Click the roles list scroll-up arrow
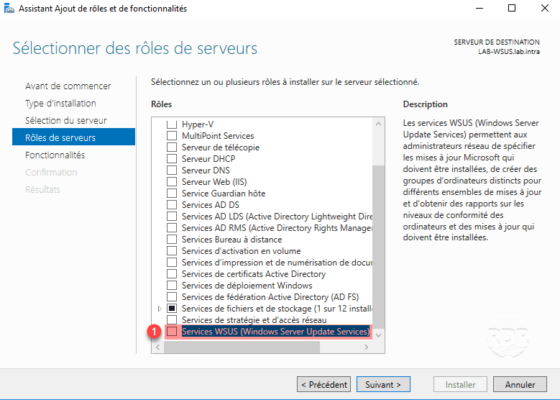The width and height of the screenshot is (560, 400). tap(379, 124)
